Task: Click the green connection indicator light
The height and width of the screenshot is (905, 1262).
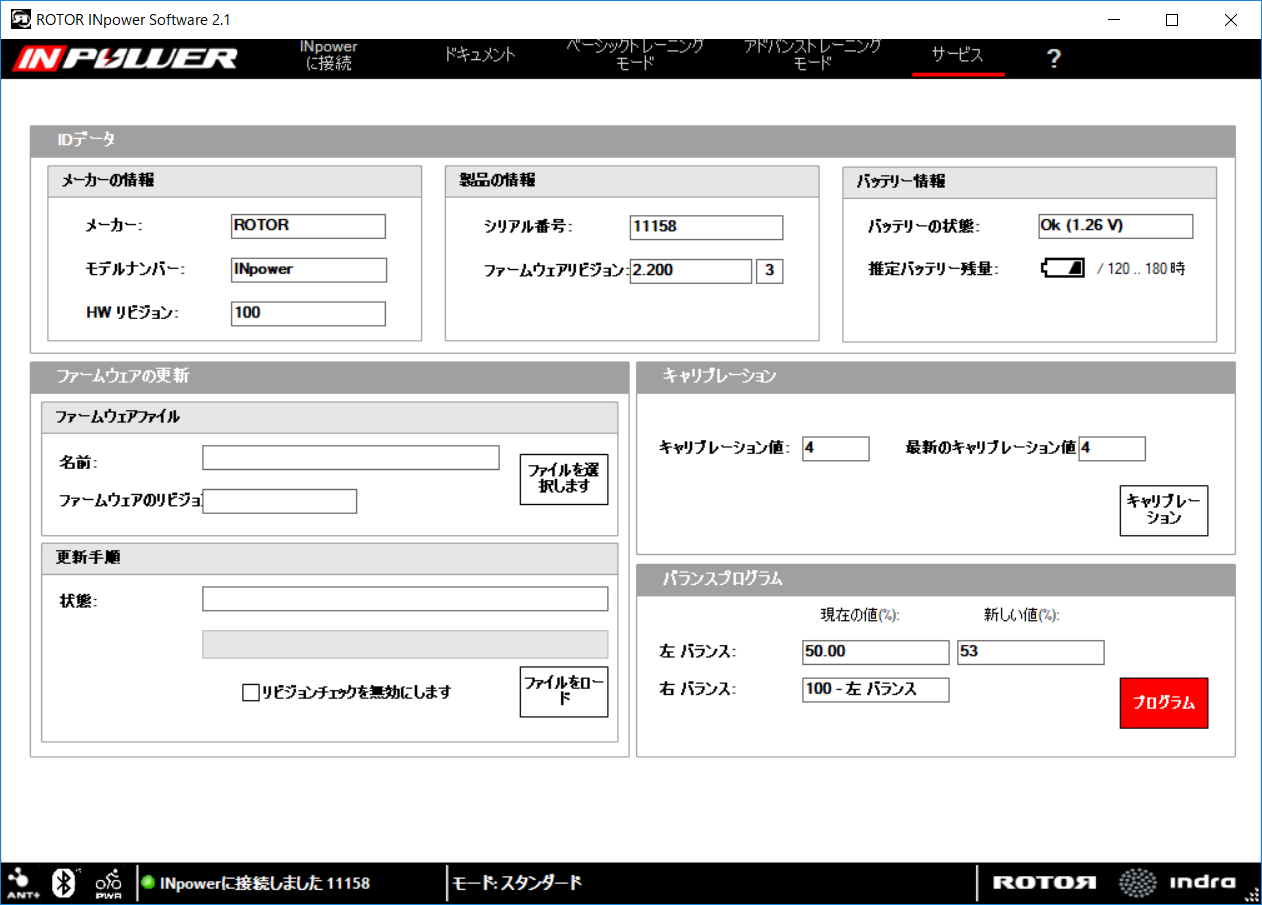Action: [147, 883]
